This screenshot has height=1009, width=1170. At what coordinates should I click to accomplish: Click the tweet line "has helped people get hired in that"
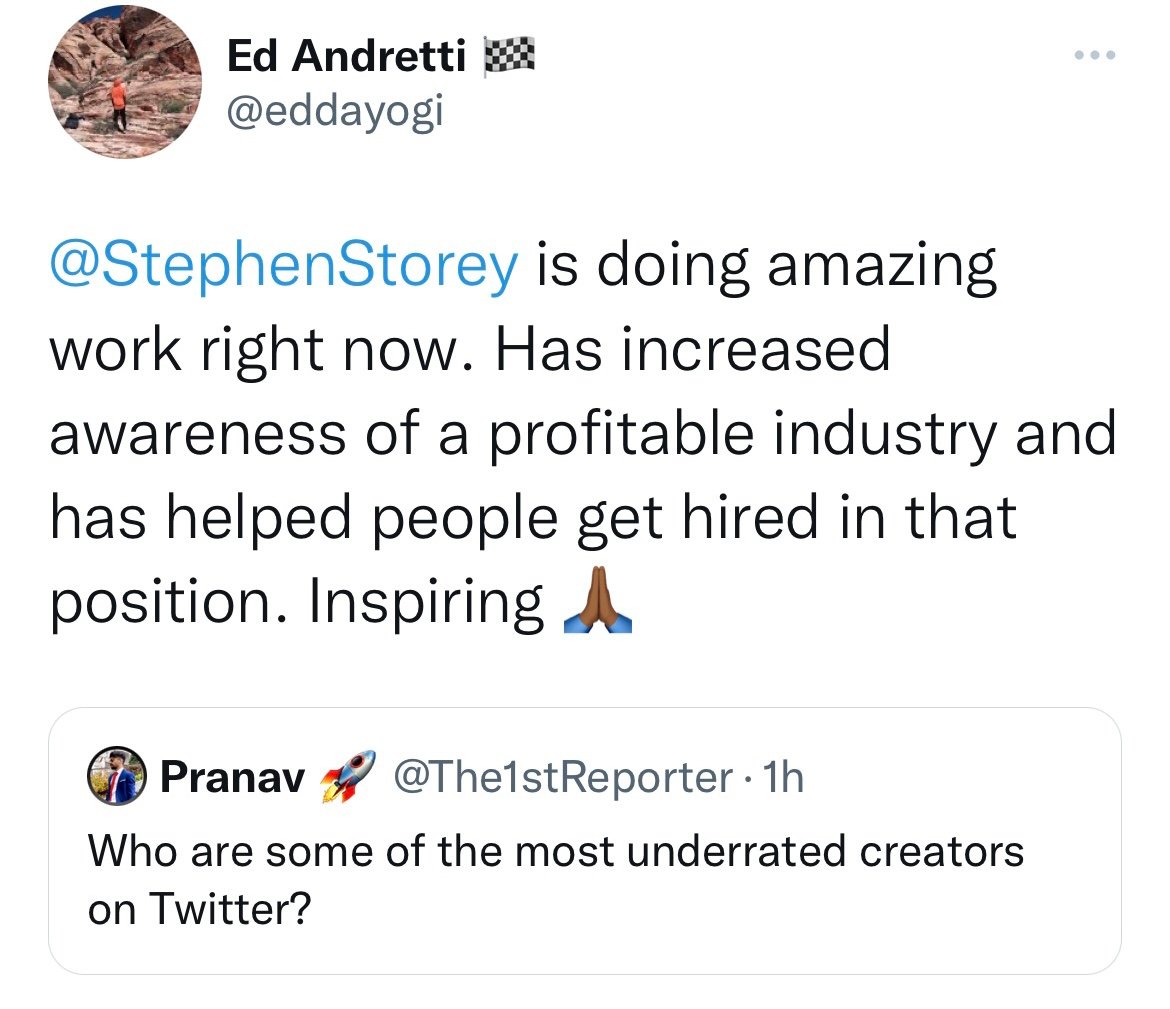532,519
